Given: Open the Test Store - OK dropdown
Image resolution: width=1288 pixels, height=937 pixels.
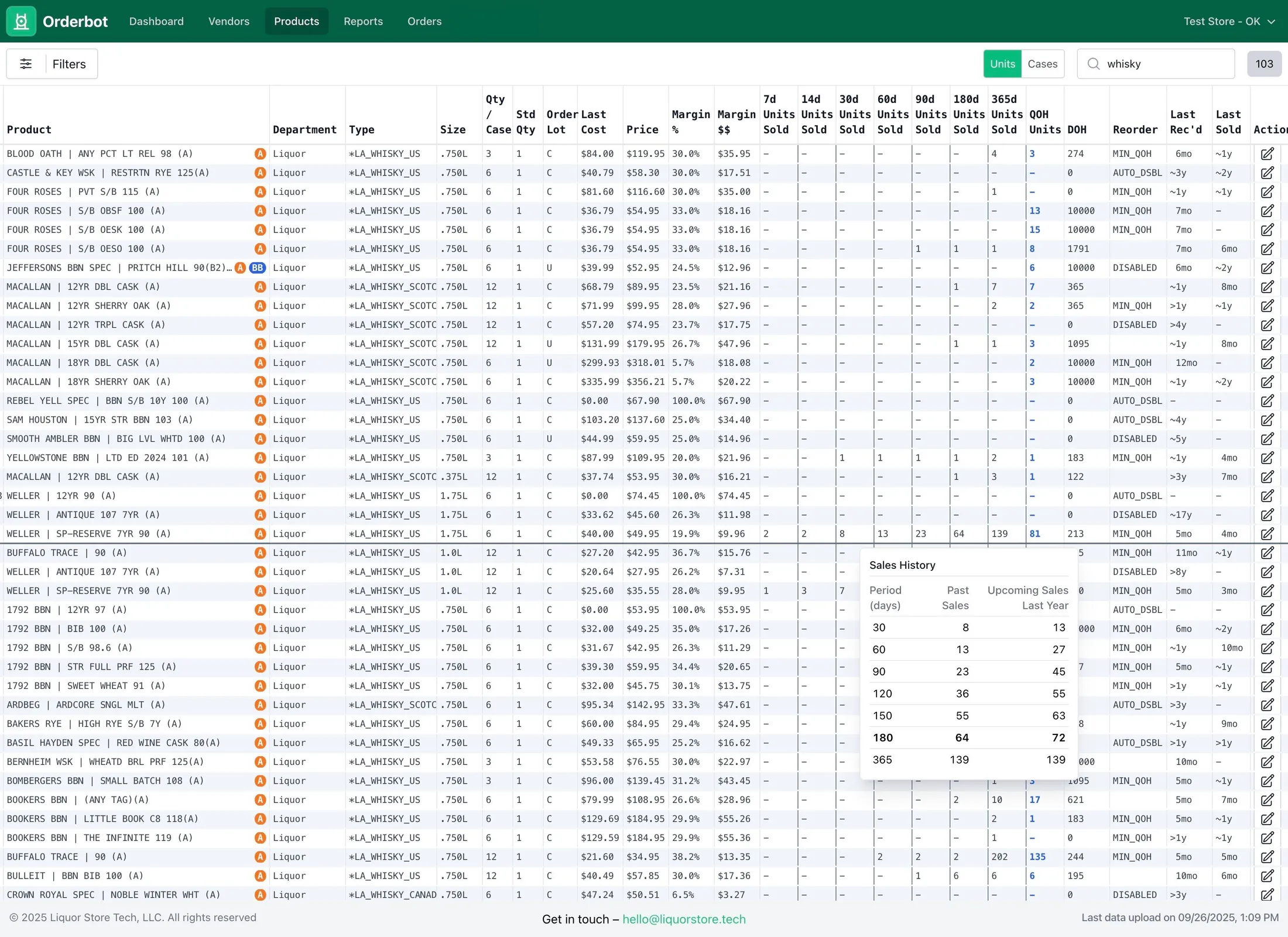Looking at the screenshot, I should click(x=1228, y=22).
